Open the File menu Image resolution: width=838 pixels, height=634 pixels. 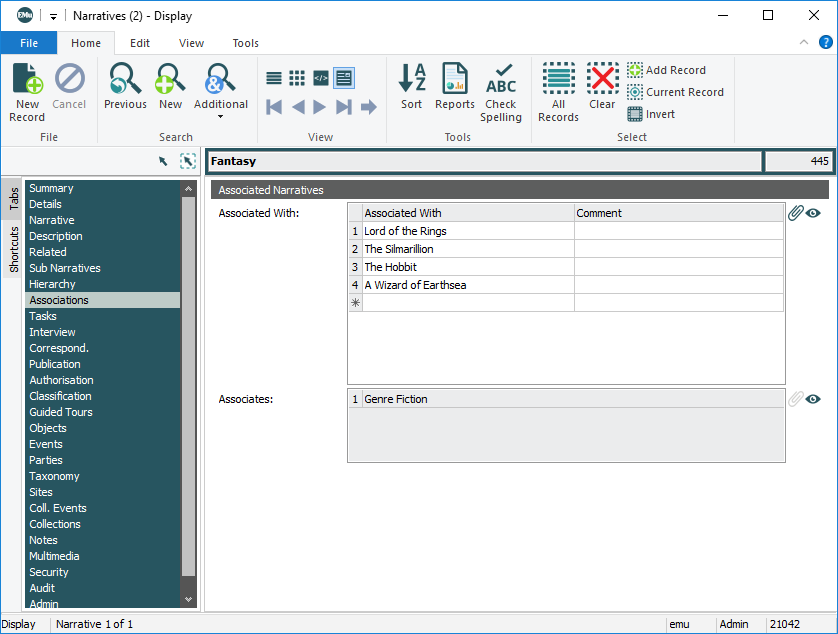(x=29, y=43)
